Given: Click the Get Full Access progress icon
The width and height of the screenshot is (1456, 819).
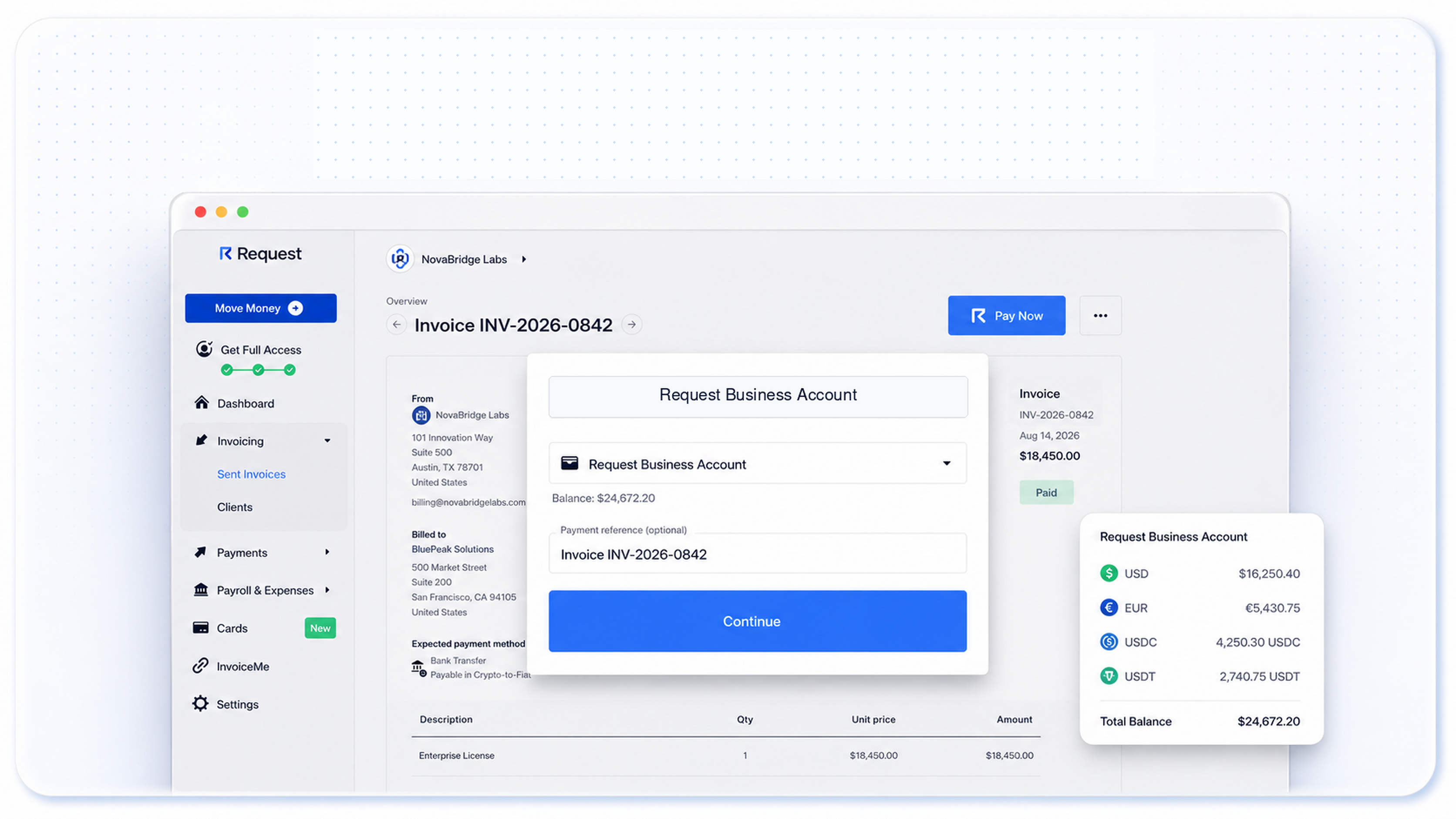Looking at the screenshot, I should [204, 349].
